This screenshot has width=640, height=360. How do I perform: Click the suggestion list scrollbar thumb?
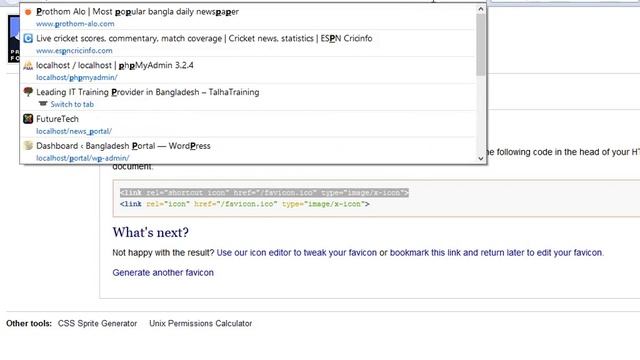481,45
